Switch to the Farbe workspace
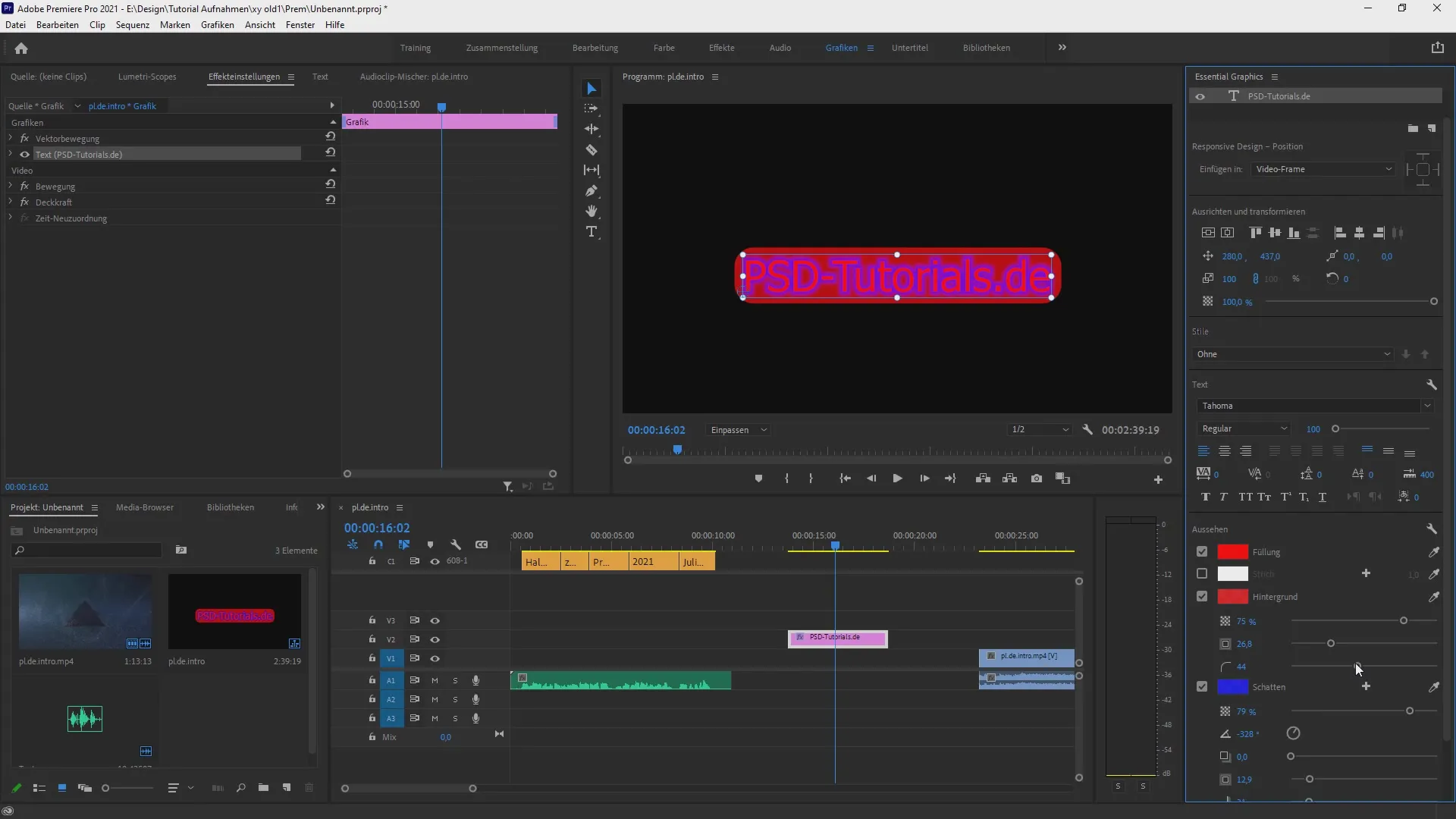Screen dimensions: 1456x819 (x=664, y=48)
